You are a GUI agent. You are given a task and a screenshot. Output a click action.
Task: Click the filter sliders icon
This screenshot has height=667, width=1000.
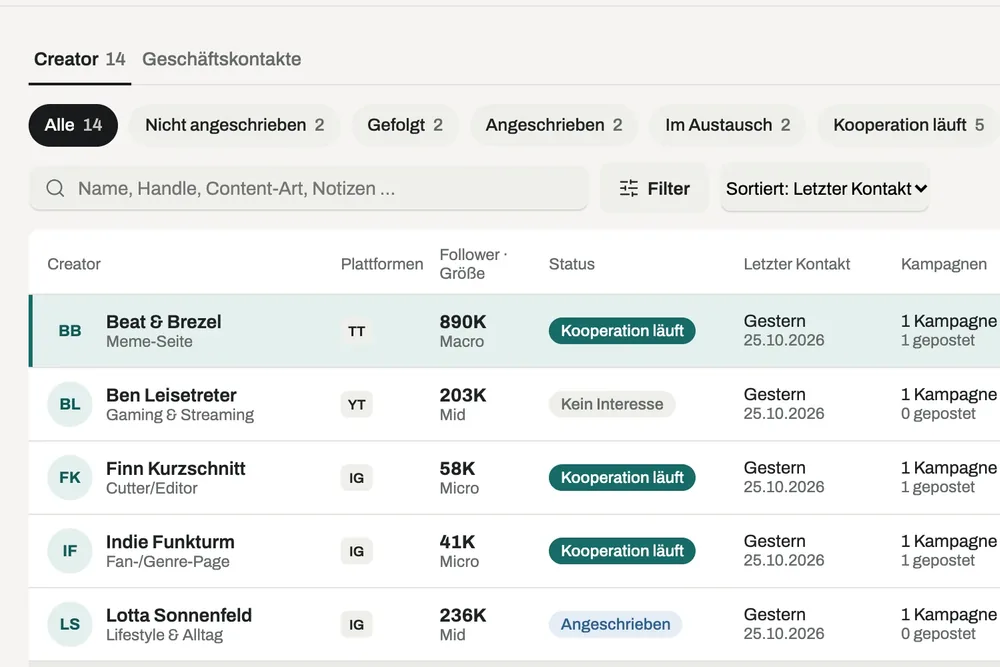(629, 188)
